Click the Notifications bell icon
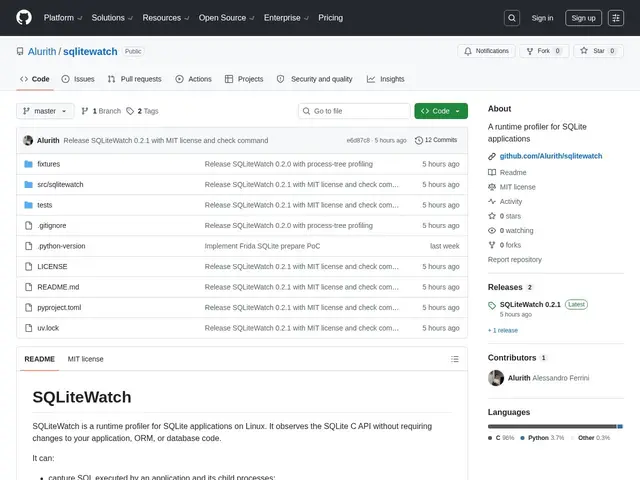The height and width of the screenshot is (480, 640). click(468, 51)
